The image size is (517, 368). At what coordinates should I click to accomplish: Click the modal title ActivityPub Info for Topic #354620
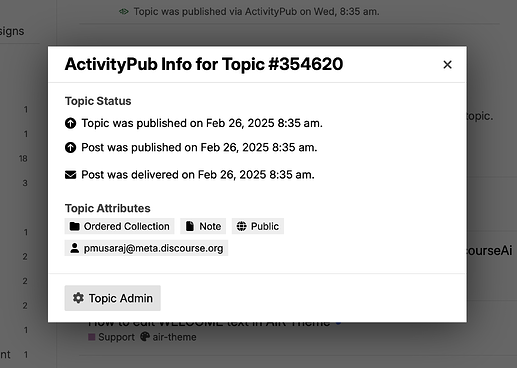[x=204, y=64]
